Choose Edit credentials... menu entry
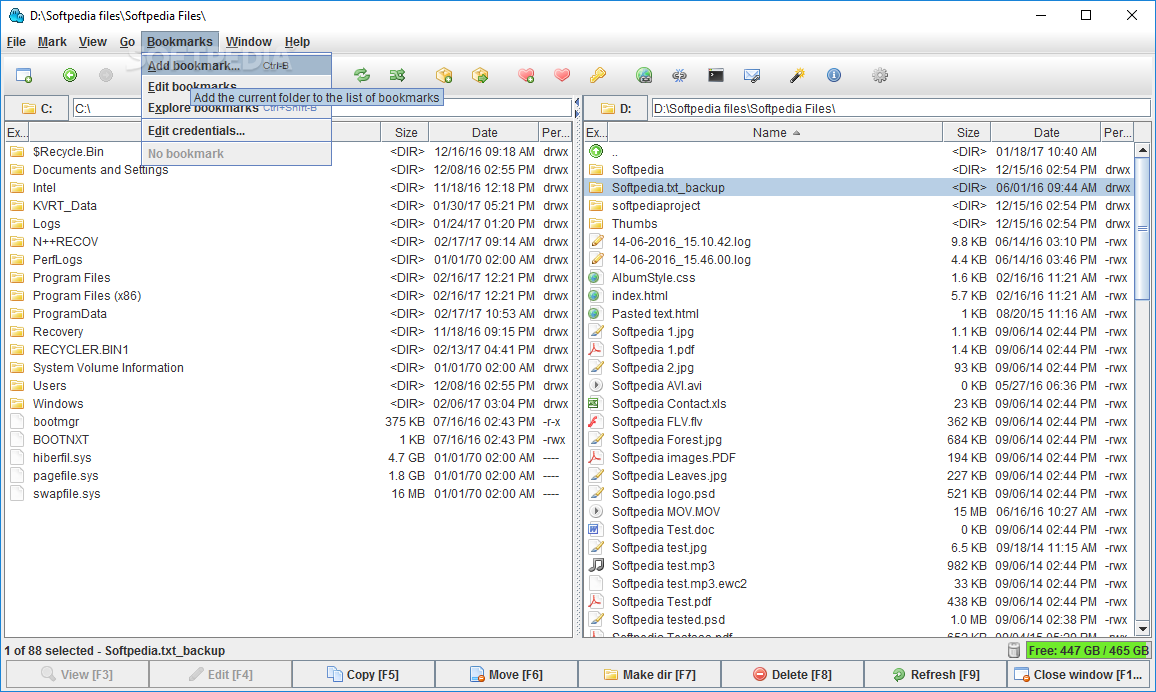1156x692 pixels. click(x=237, y=130)
